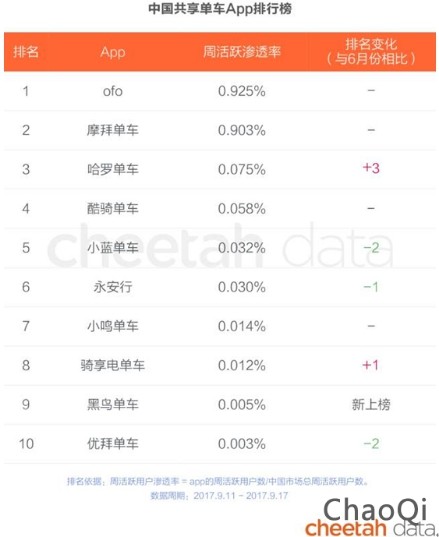Click the +3 rank change value

[x=371, y=168]
